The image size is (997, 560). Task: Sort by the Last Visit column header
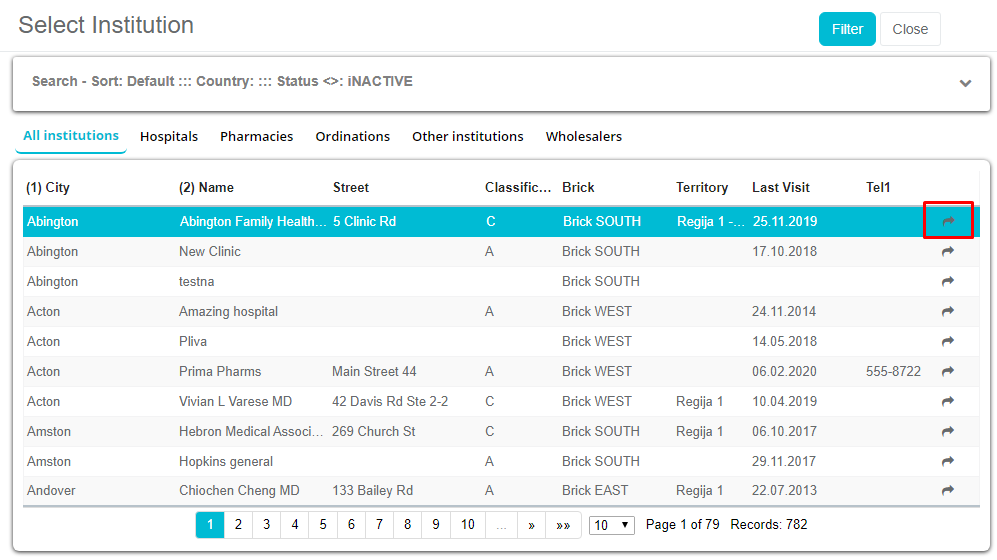point(780,187)
